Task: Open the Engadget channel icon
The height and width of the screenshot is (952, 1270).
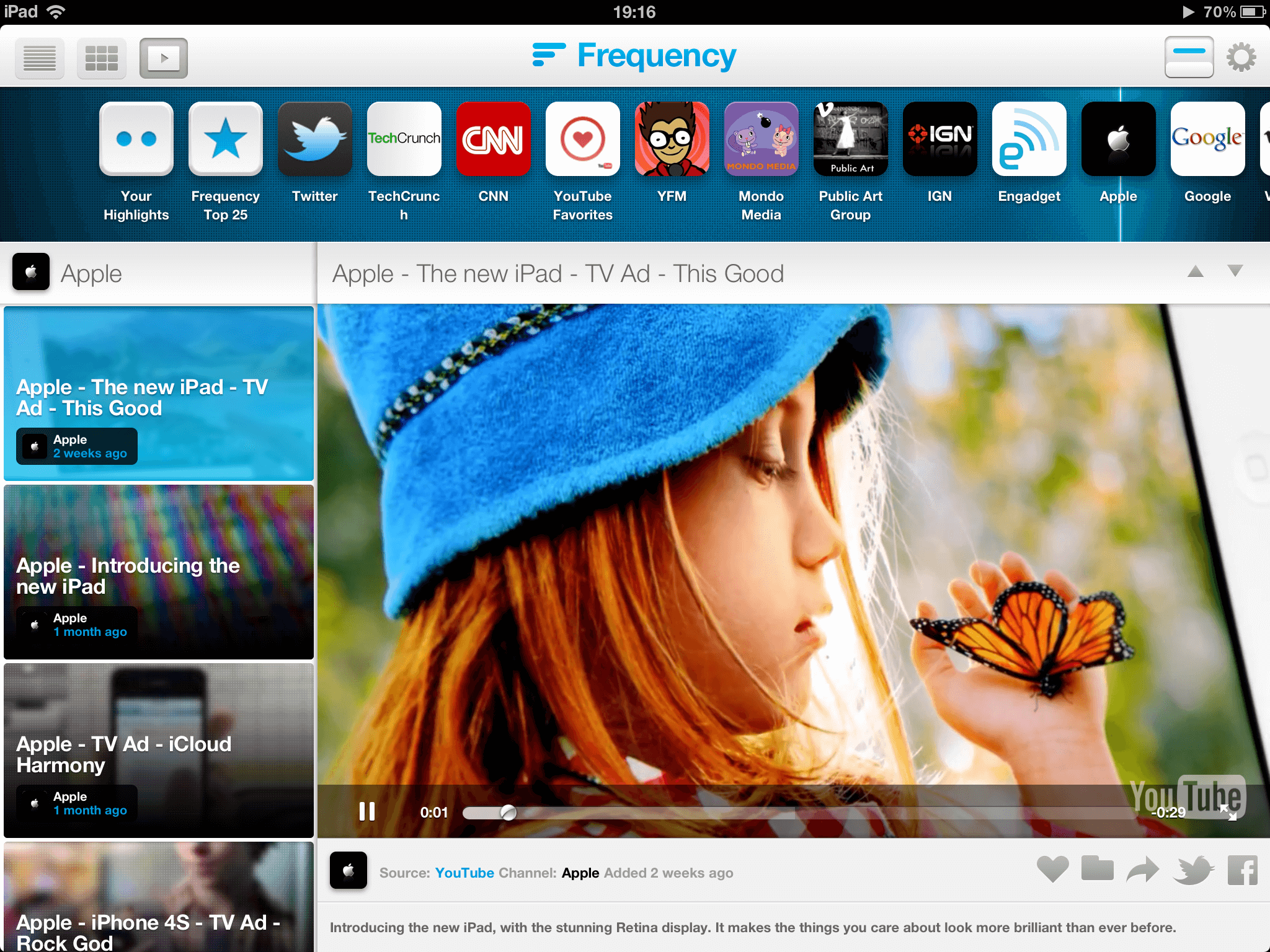Action: click(x=1029, y=139)
